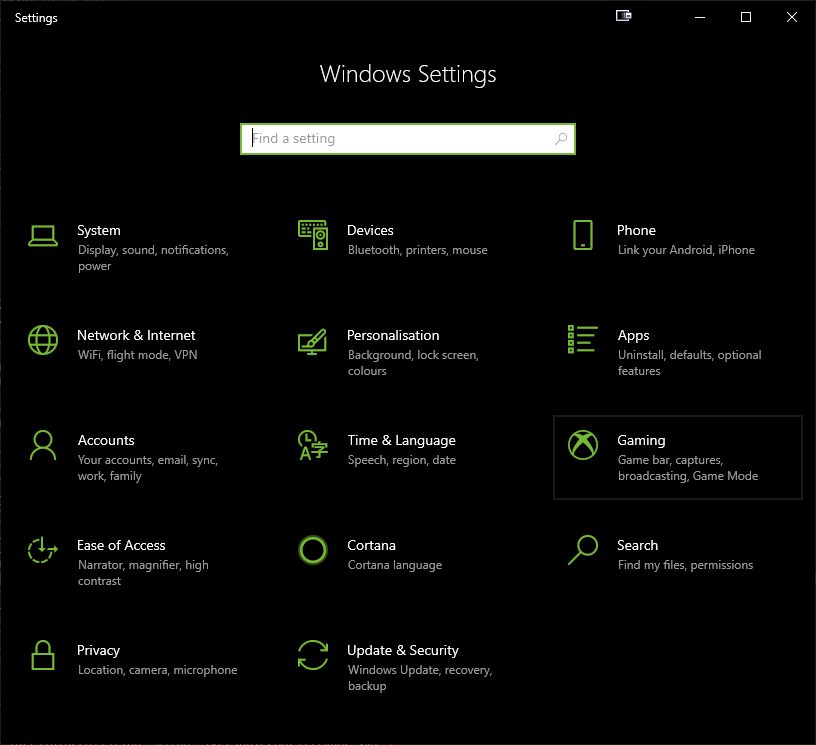Open the Gaming Xbox icon

(583, 445)
